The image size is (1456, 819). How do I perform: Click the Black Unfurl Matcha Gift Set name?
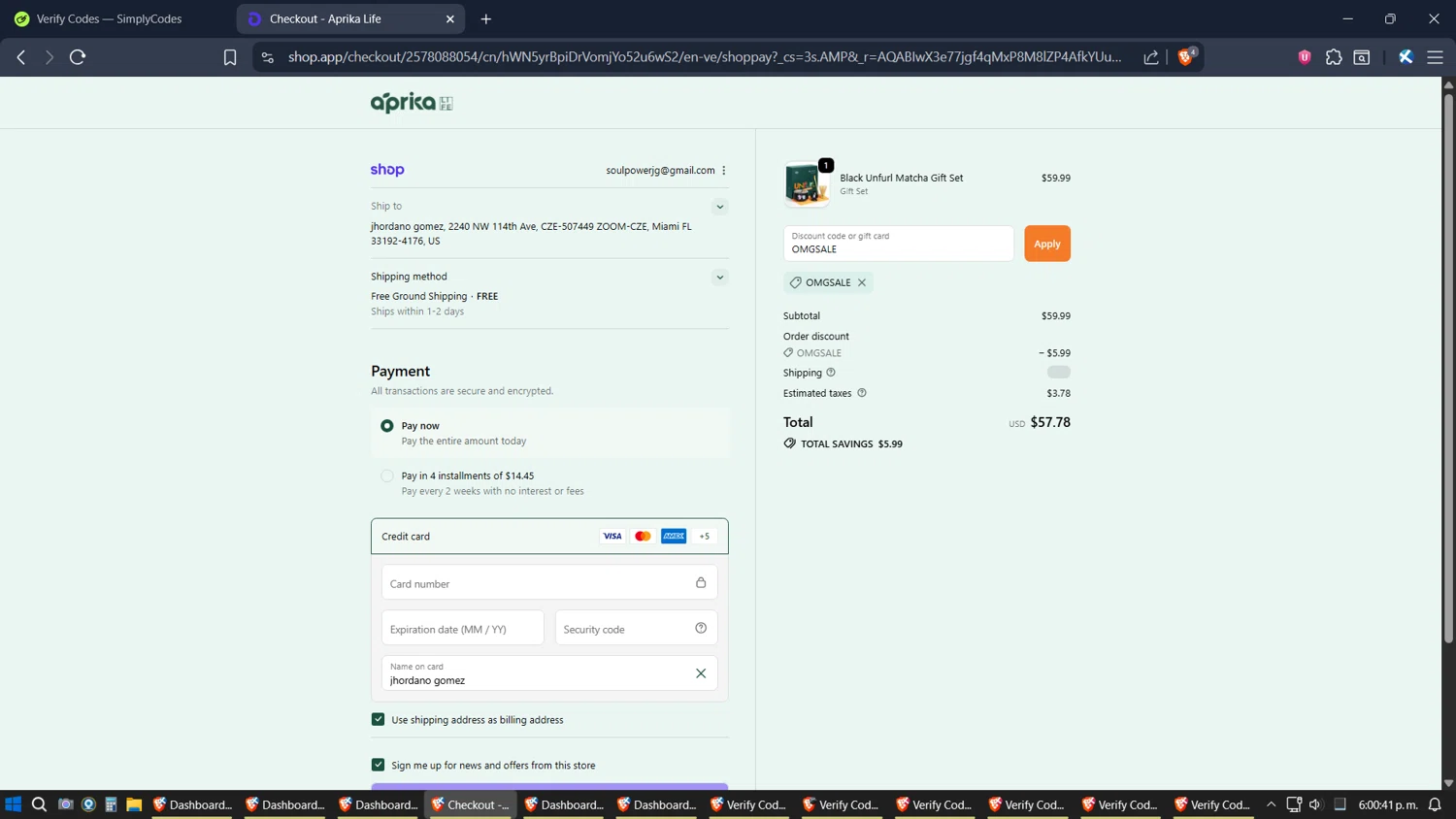coord(902,179)
